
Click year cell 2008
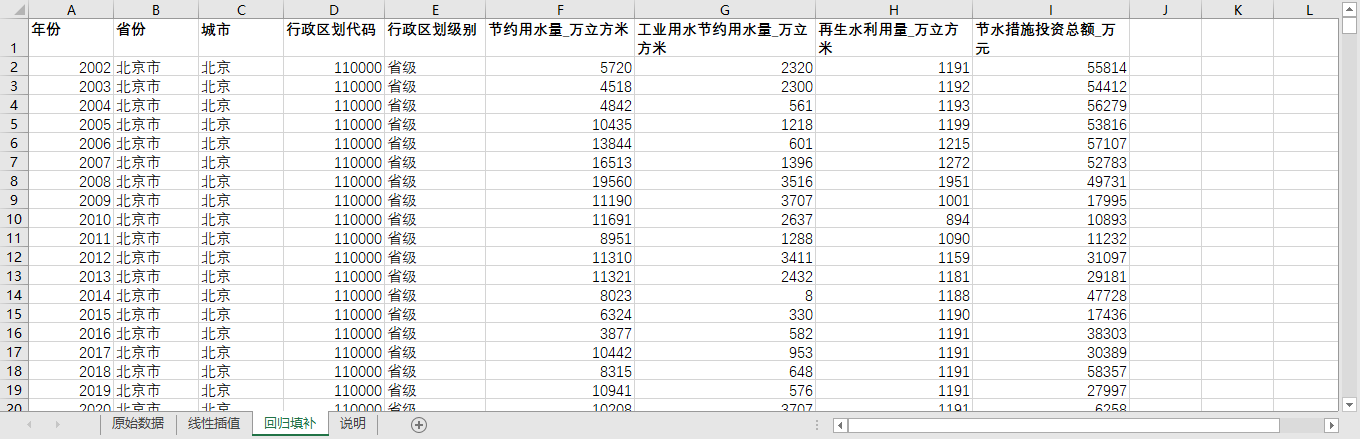click(71, 182)
